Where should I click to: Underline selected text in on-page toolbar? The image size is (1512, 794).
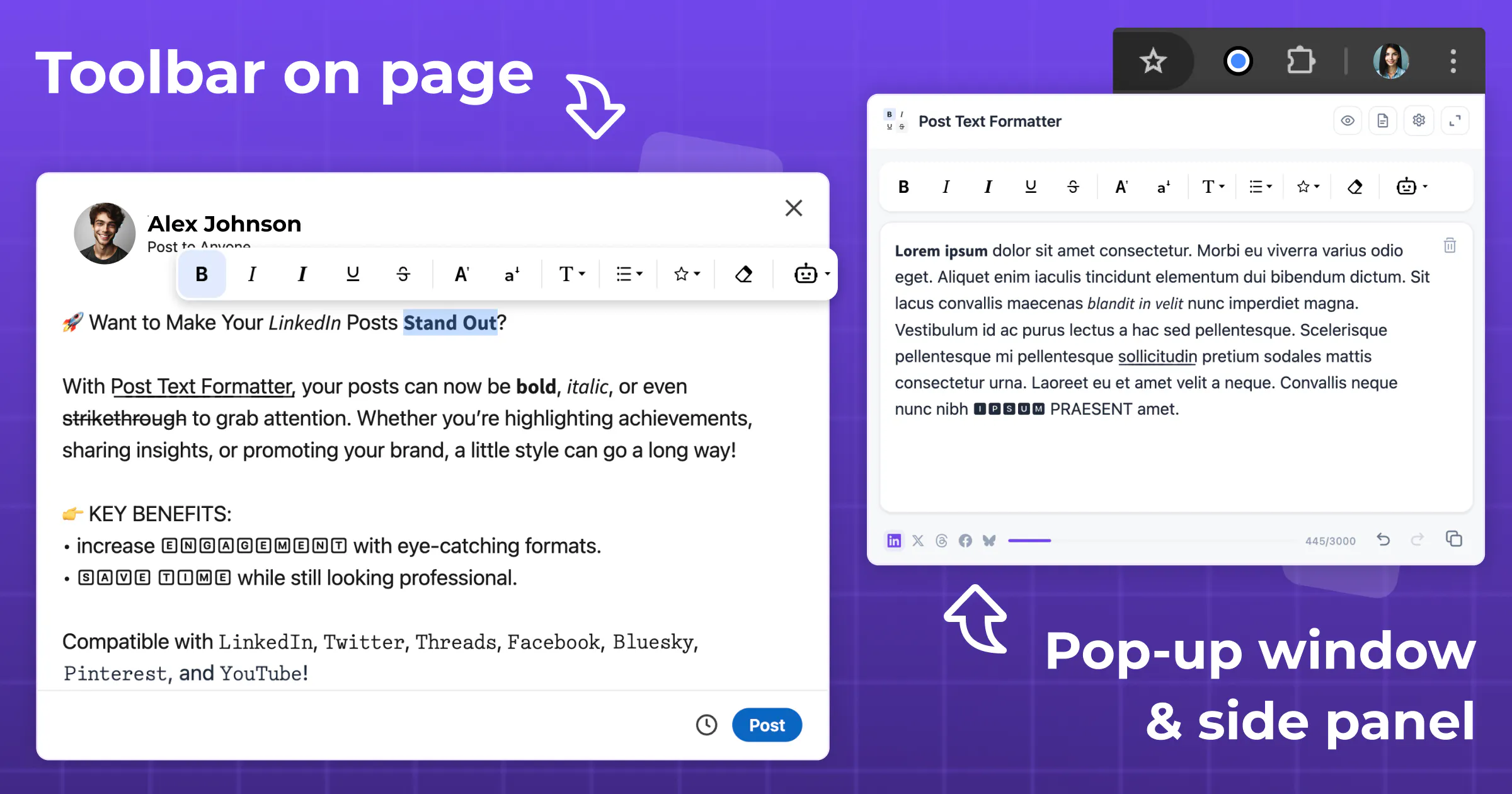[353, 274]
